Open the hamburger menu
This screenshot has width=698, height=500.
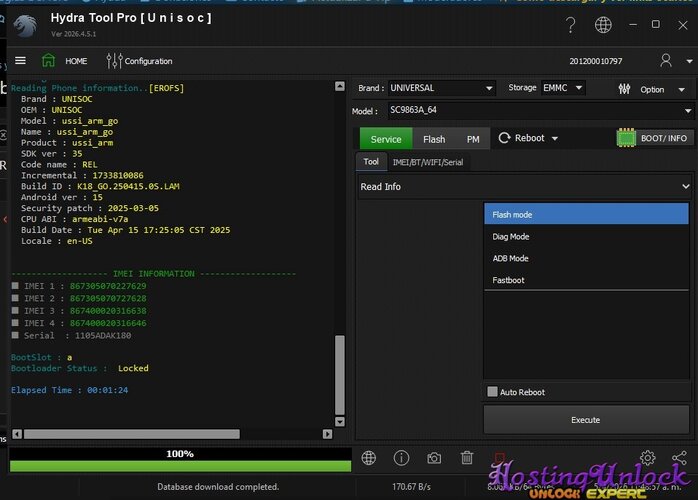tap(20, 61)
